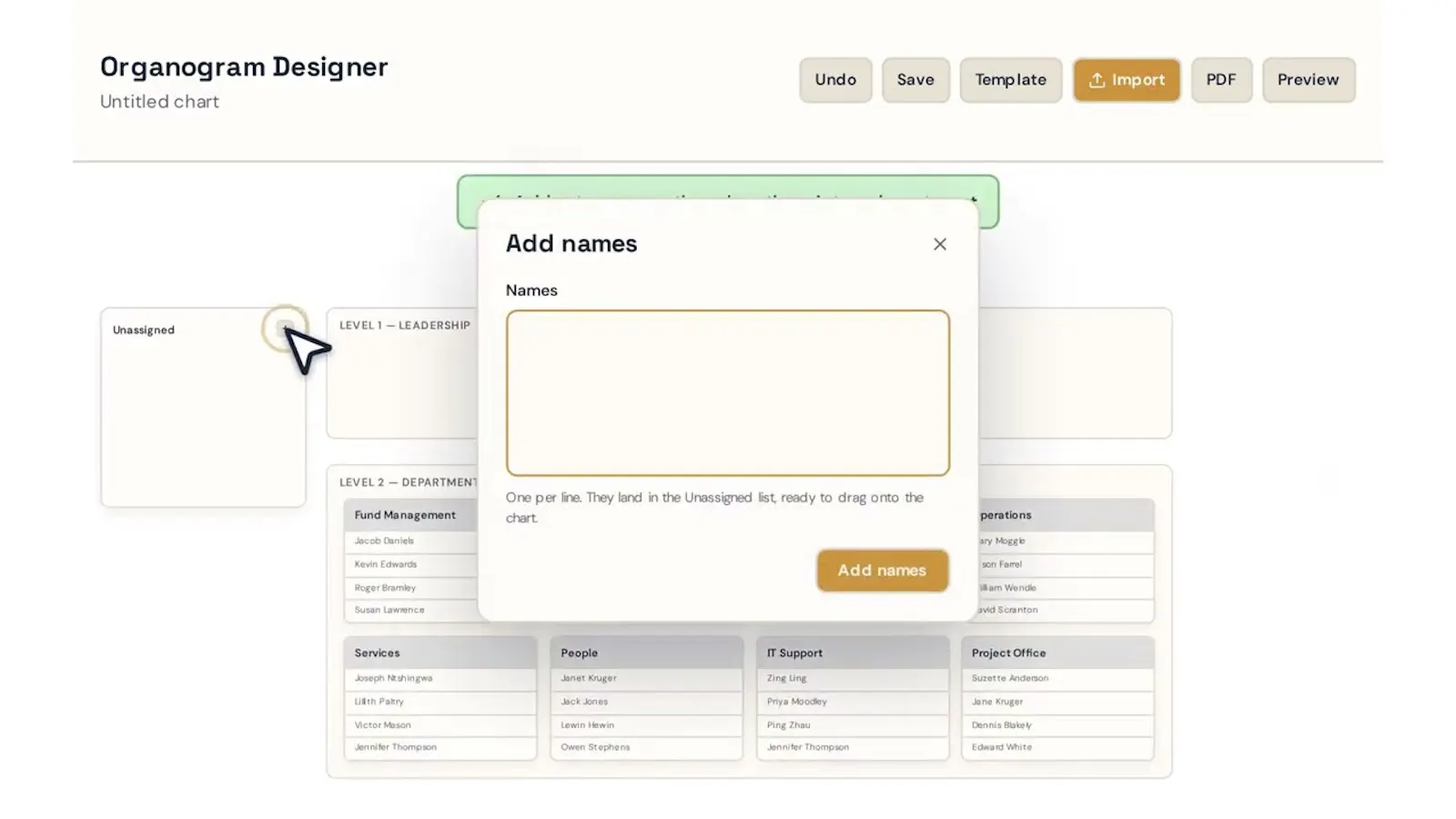Click the Untitled chart title
This screenshot has width=1456, height=819.
(159, 102)
